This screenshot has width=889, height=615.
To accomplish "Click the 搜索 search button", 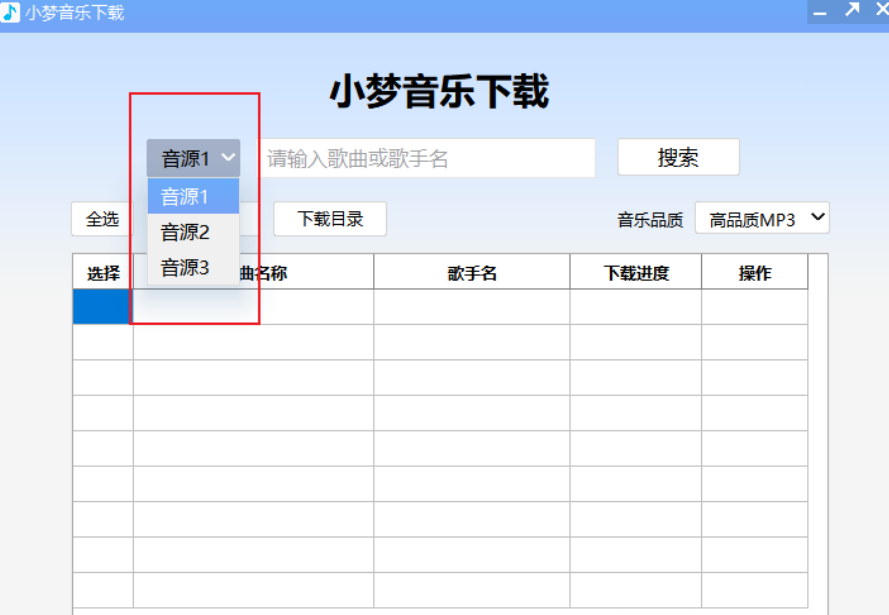I will coord(678,157).
